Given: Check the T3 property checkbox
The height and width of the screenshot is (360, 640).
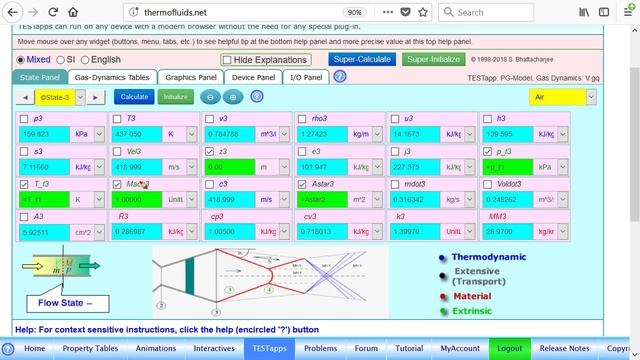Looking at the screenshot, I should tap(117, 119).
